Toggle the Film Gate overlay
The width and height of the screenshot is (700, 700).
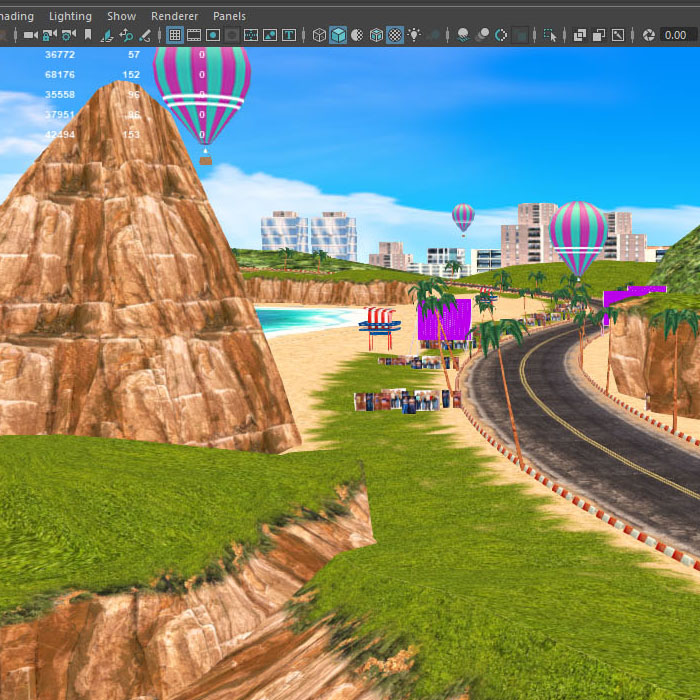pos(194,35)
